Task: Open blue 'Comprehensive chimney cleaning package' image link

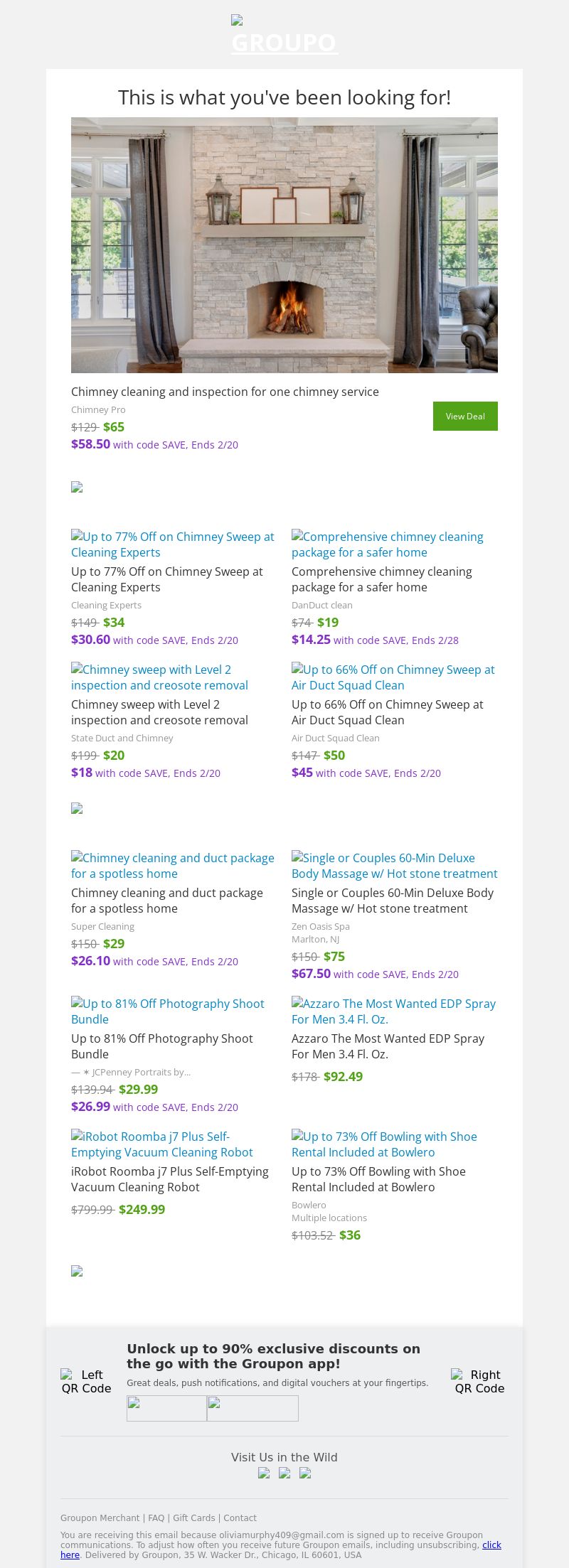Action: point(388,544)
